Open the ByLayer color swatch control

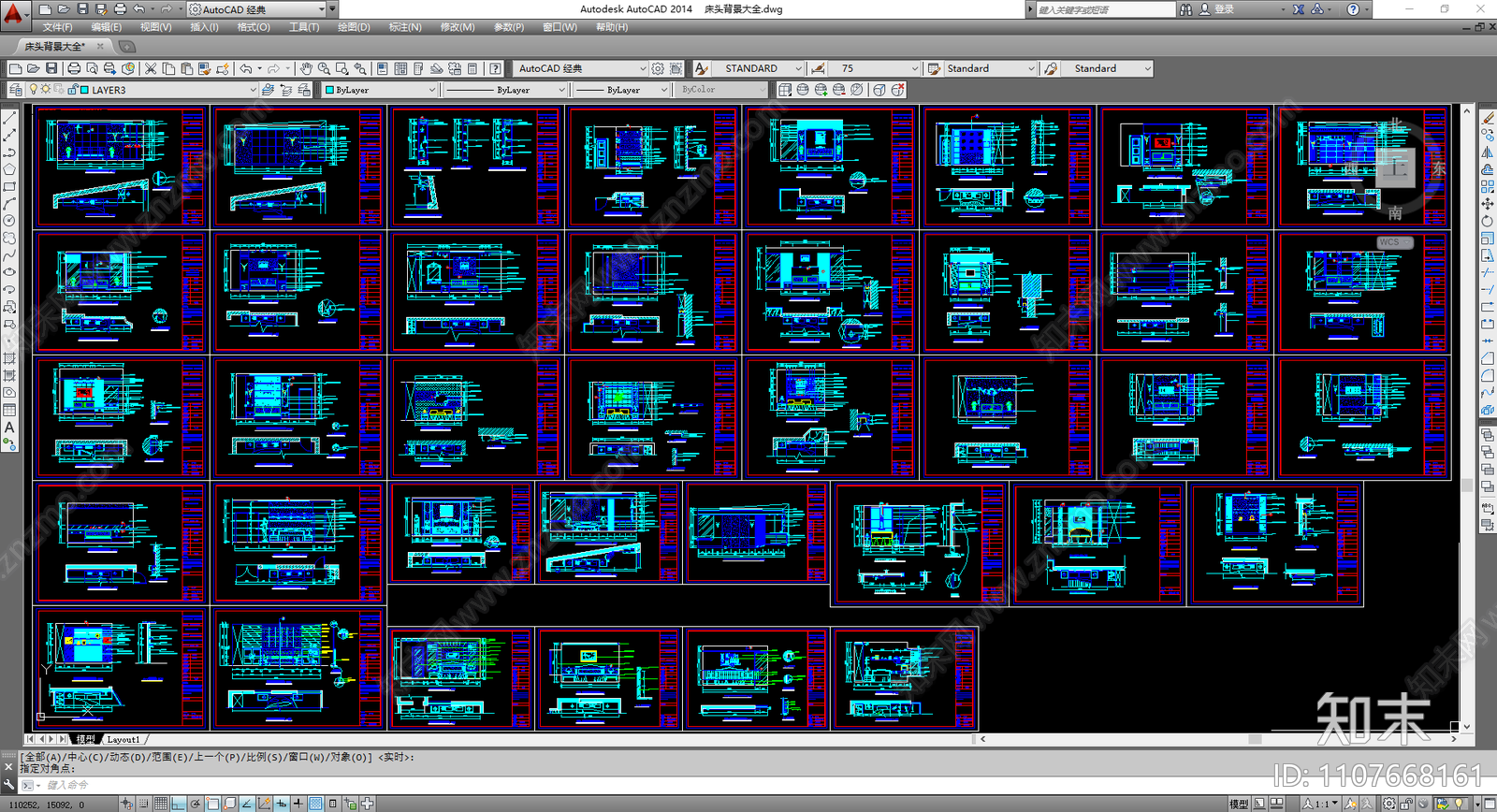pos(379,90)
